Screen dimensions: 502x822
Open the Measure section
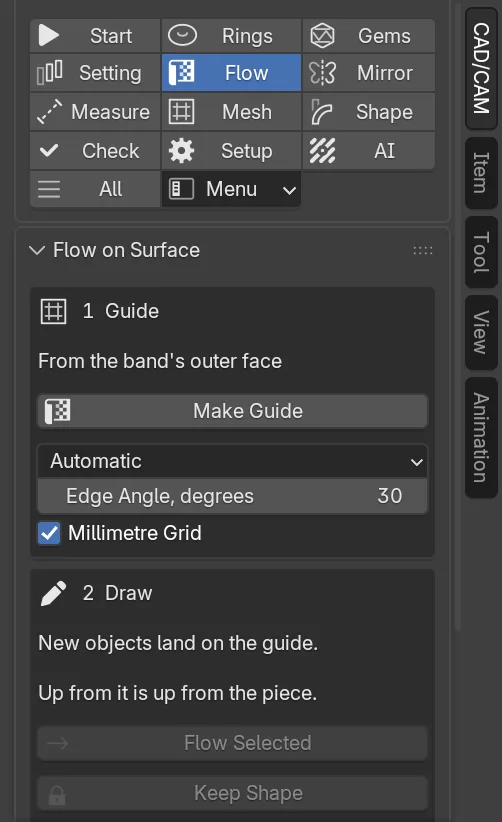pos(95,112)
